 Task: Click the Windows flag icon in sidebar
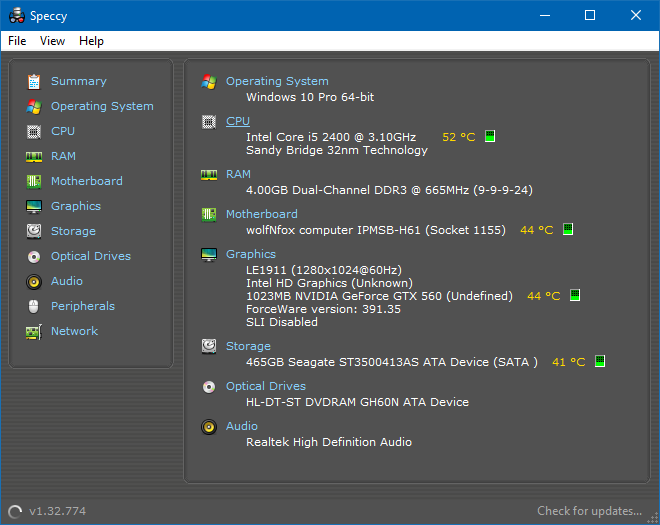[x=34, y=107]
